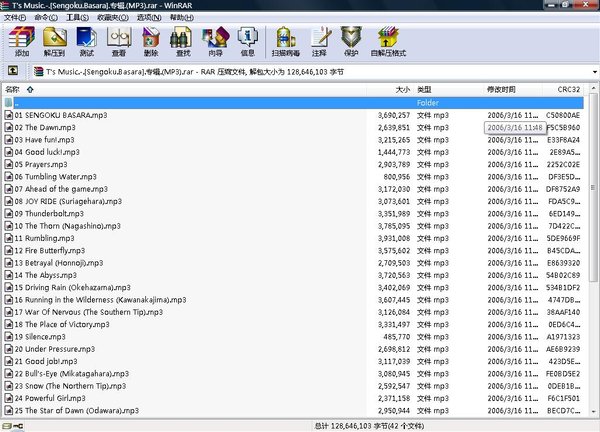The width and height of the screenshot is (600, 432).
Task: Open the Tools (工具) menu
Action: (x=78, y=18)
